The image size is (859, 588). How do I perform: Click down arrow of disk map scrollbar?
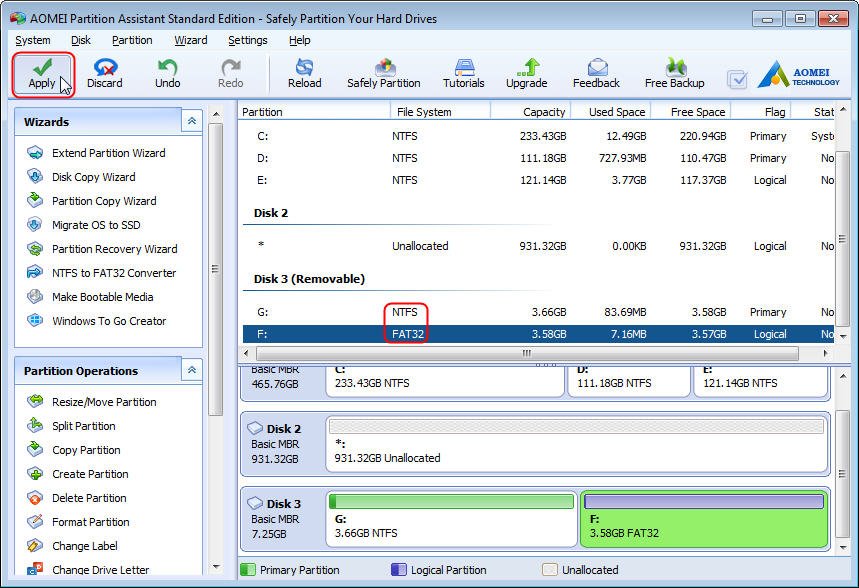pos(843,547)
